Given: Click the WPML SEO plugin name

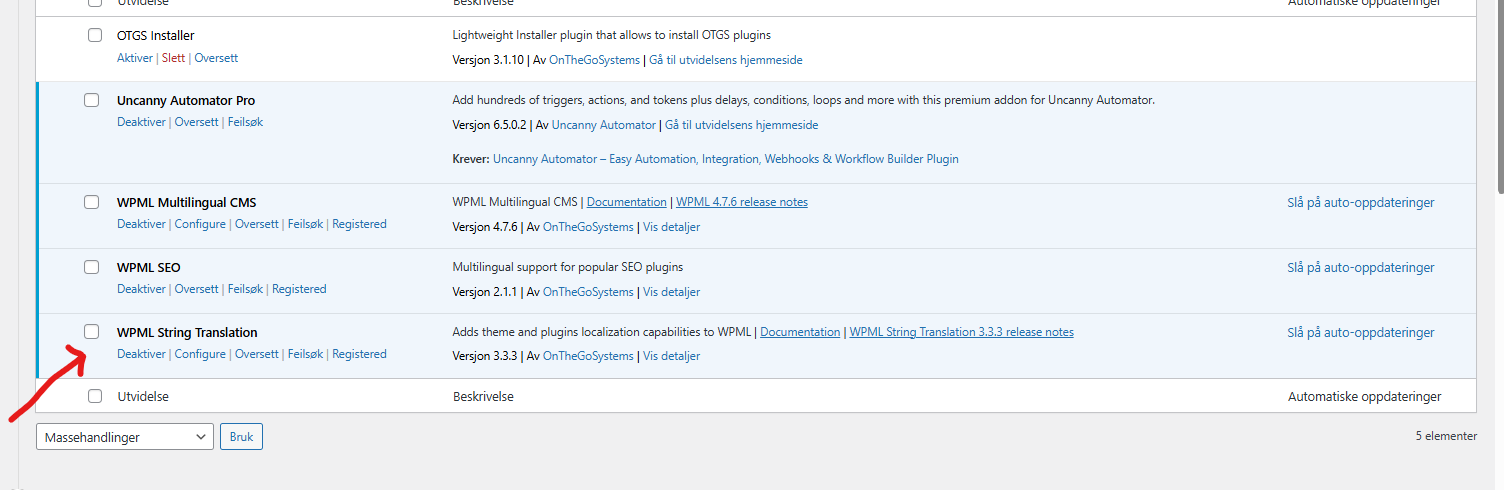Looking at the screenshot, I should [x=149, y=267].
